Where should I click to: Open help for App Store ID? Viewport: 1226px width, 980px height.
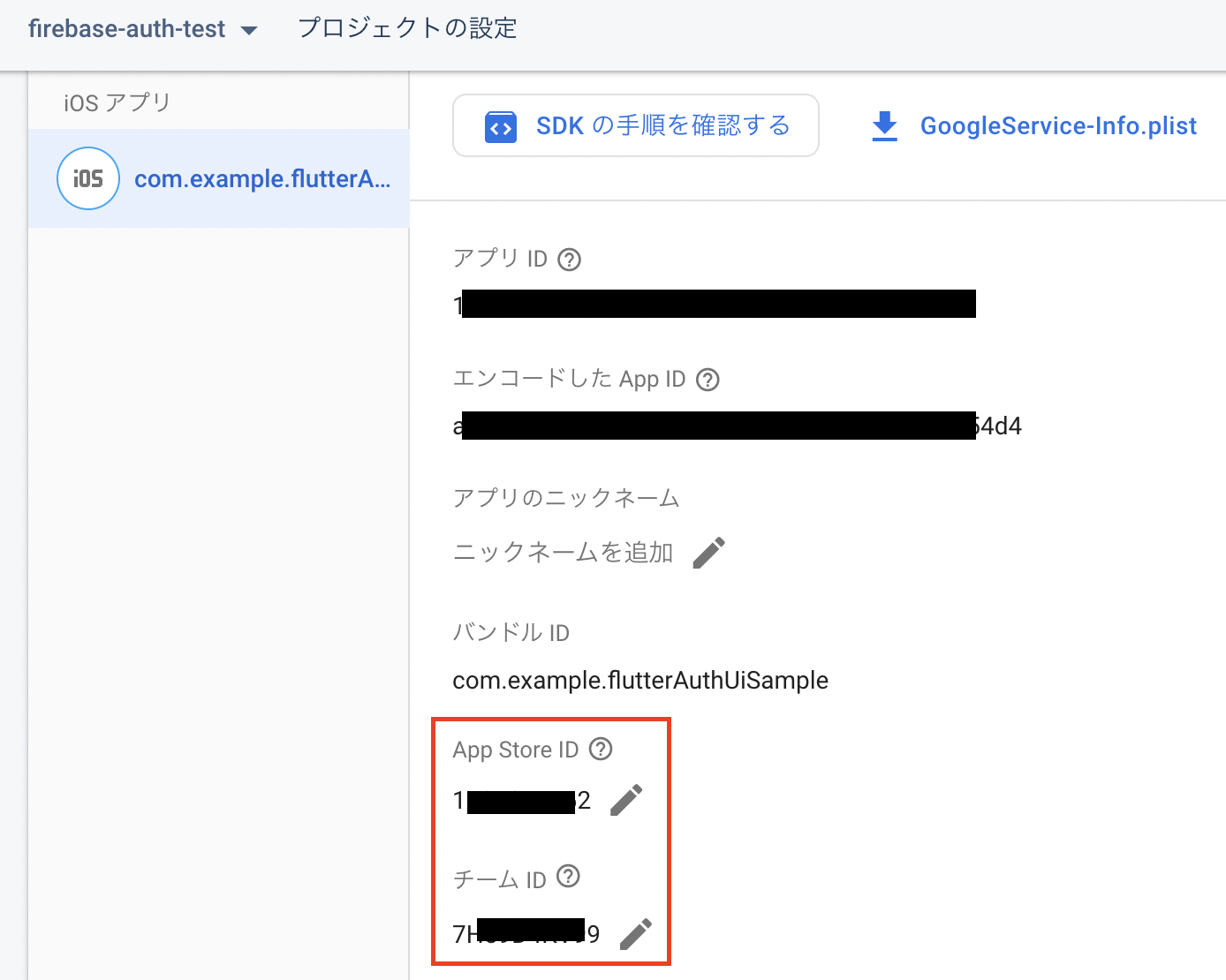pyautogui.click(x=601, y=749)
